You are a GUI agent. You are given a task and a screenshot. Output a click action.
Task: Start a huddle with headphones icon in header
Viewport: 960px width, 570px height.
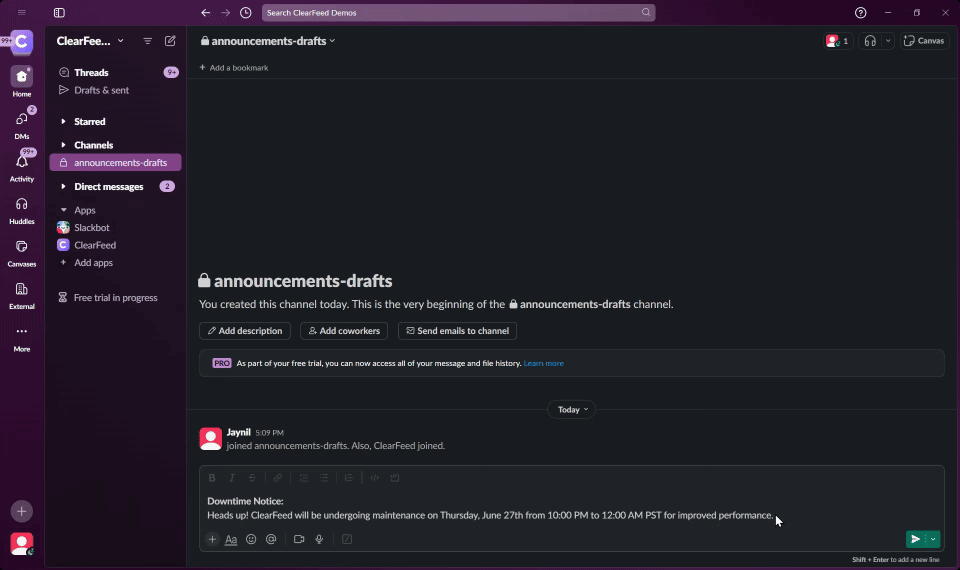click(x=870, y=41)
